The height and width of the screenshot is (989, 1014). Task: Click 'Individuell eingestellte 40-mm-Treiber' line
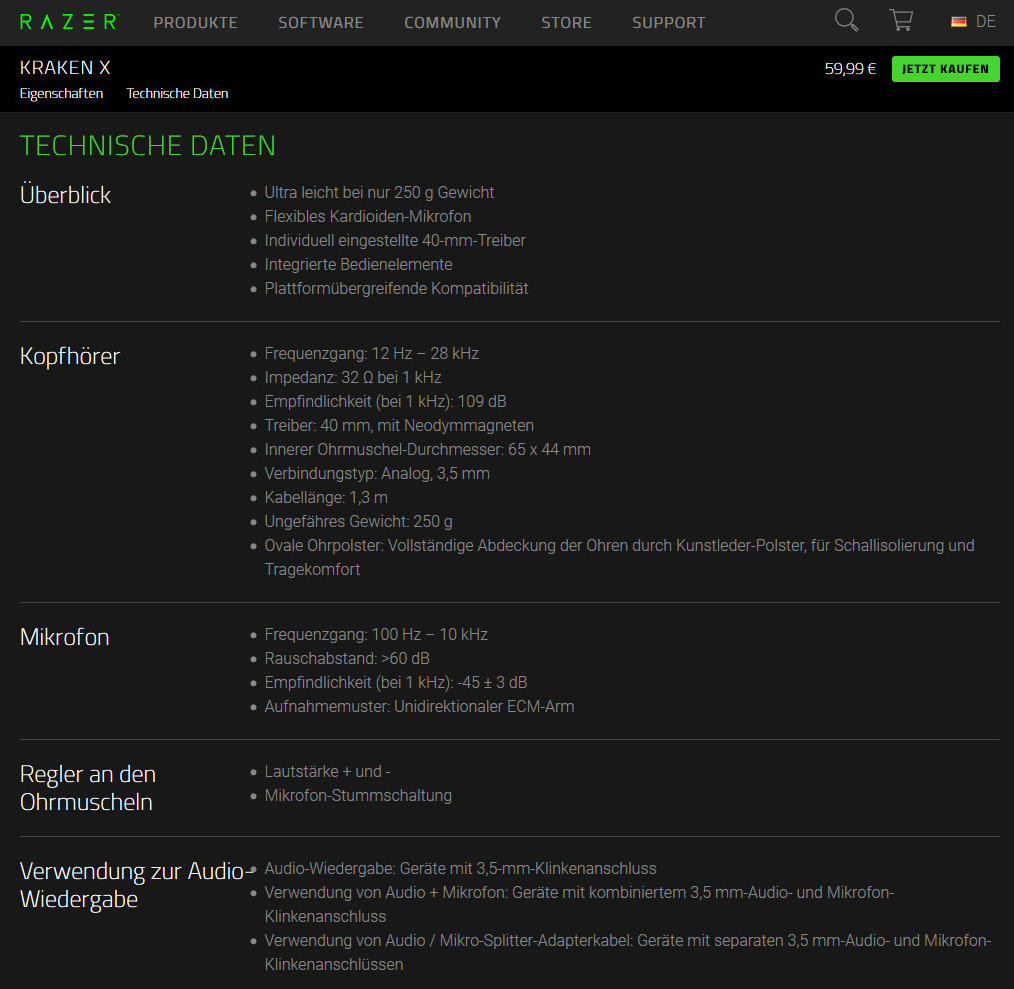(395, 240)
